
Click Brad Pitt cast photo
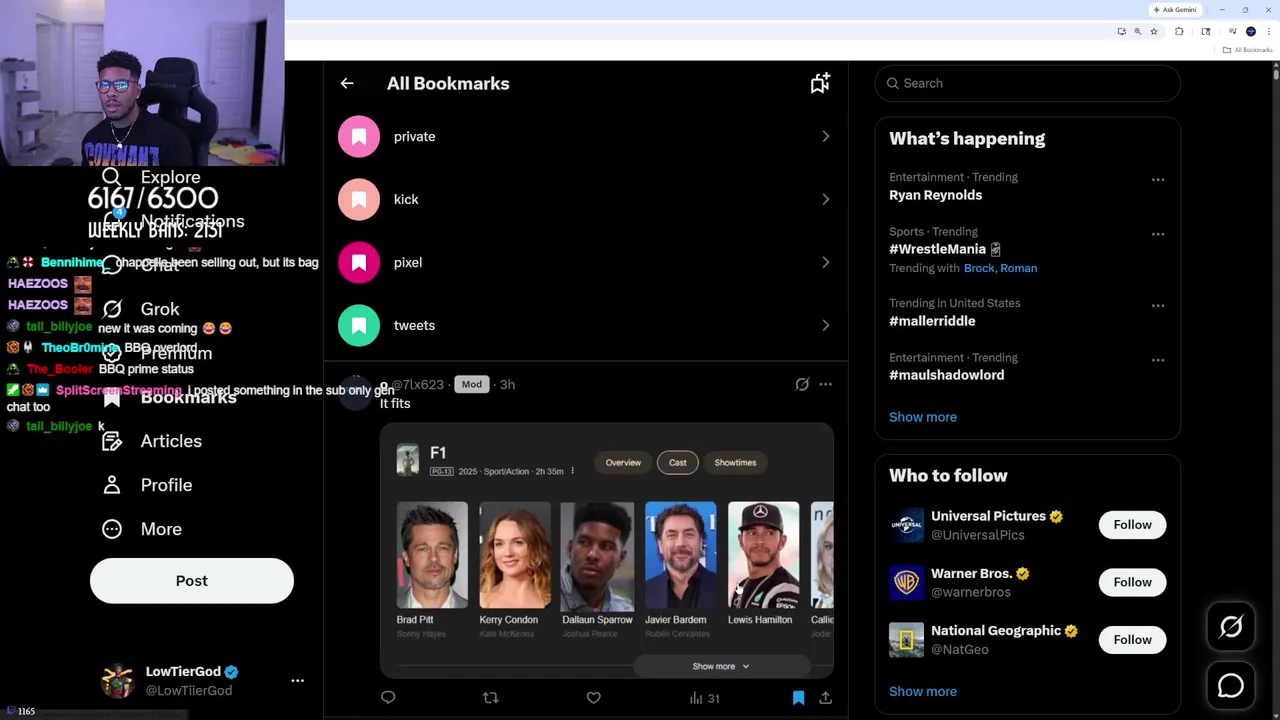[432, 555]
